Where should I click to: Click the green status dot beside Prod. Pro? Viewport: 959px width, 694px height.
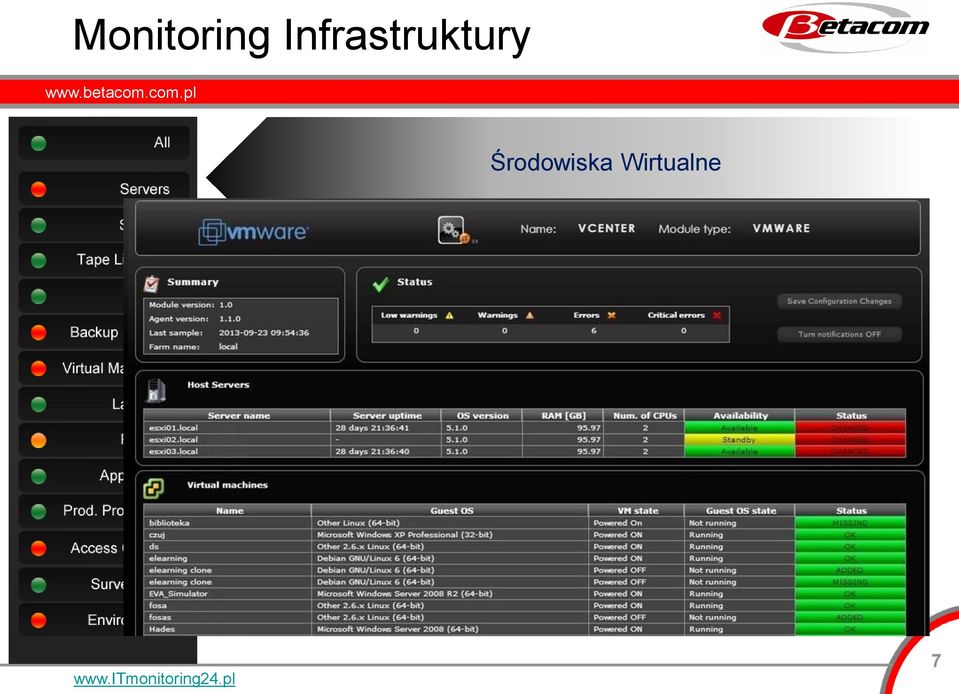pos(39,511)
